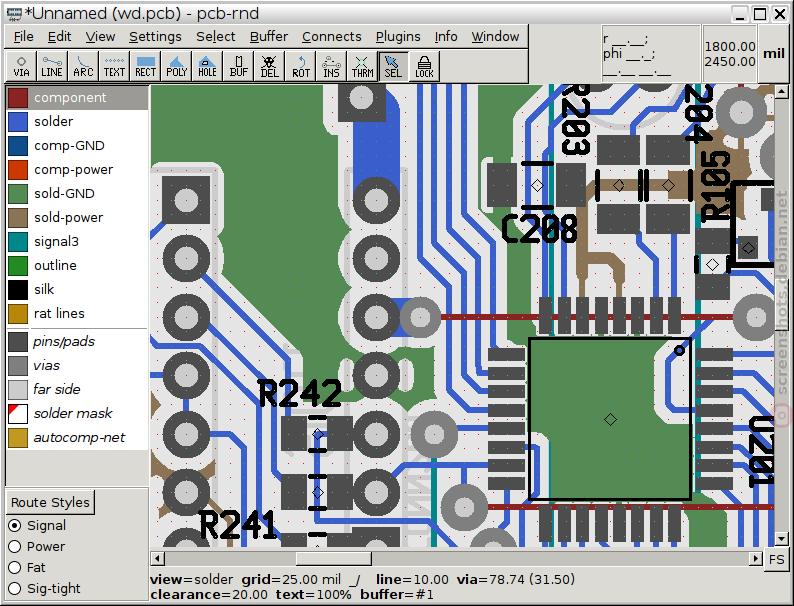
Task: Toggle sold-power layer color swatch
Action: coord(18,218)
